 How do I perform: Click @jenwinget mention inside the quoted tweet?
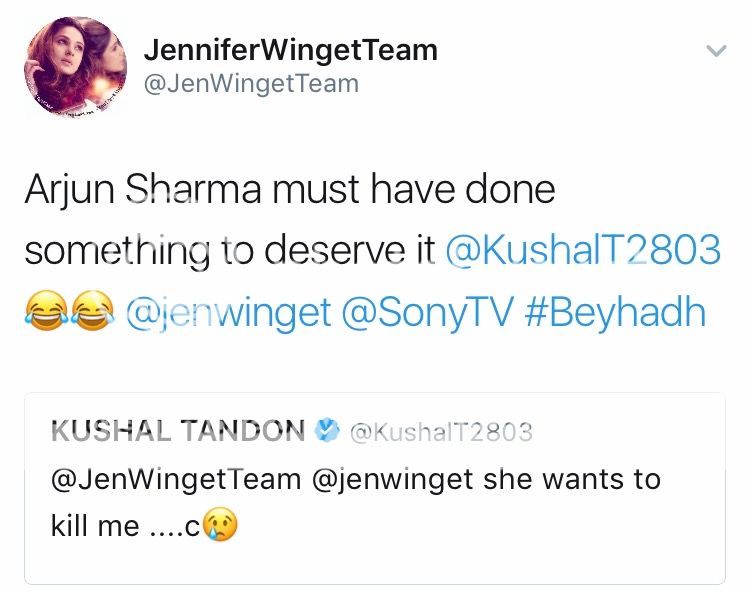coord(394,479)
